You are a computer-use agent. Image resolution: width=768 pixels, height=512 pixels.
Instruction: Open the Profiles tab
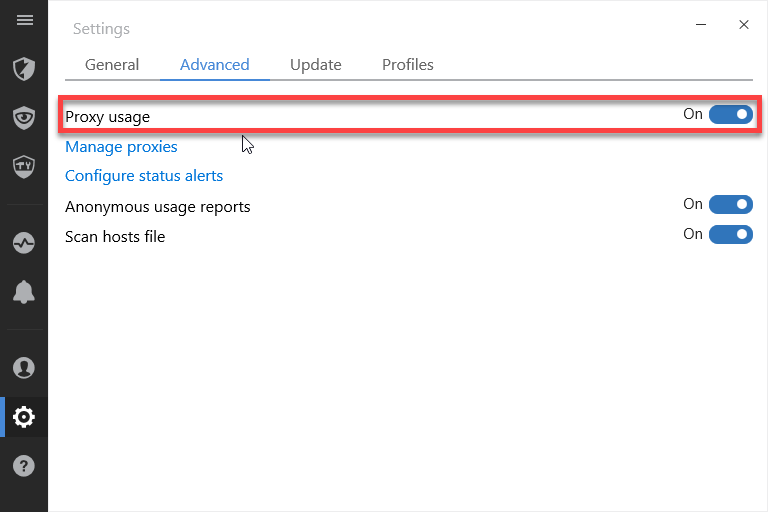point(408,65)
